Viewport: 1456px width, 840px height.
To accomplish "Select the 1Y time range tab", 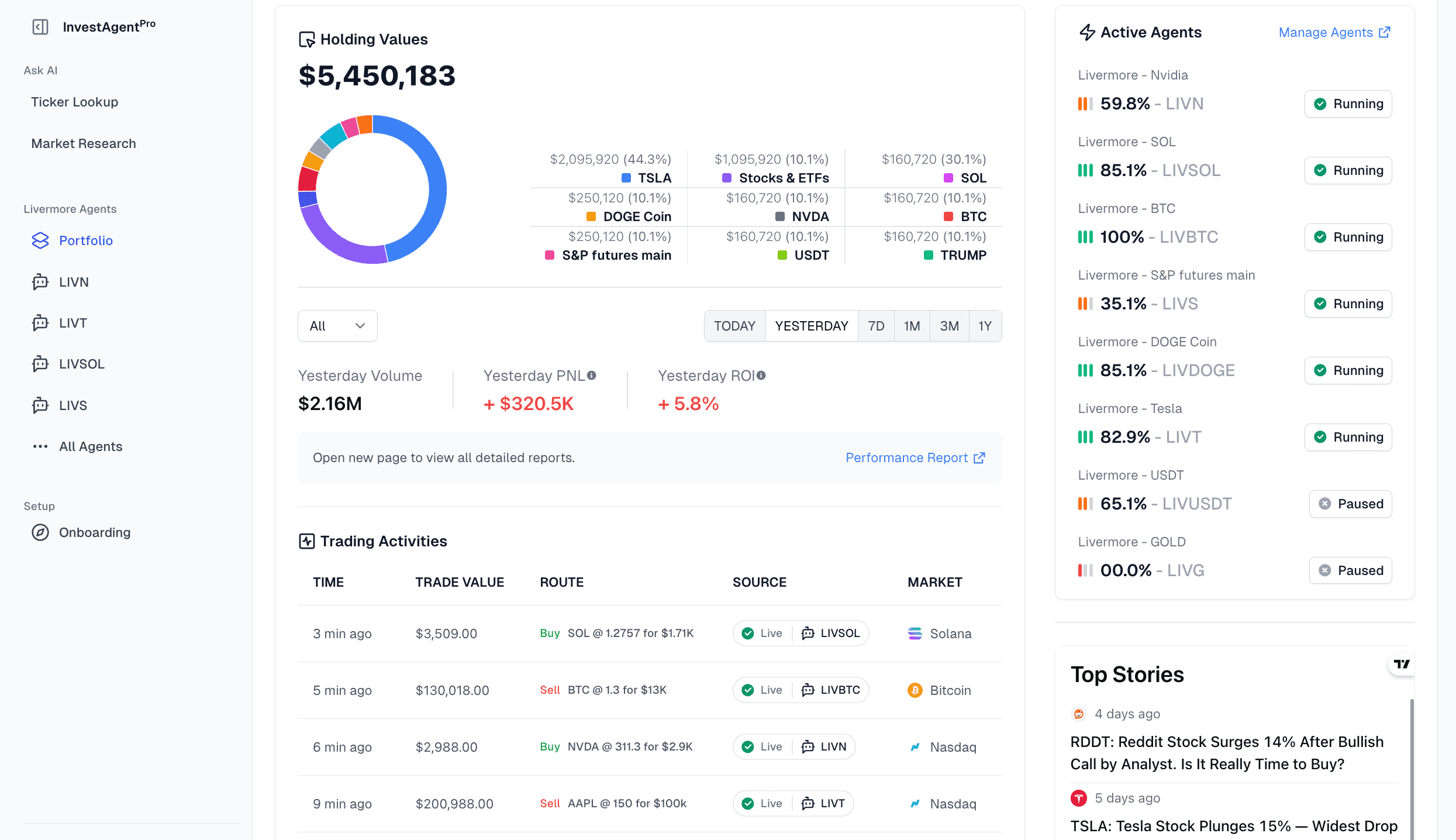I will (985, 326).
